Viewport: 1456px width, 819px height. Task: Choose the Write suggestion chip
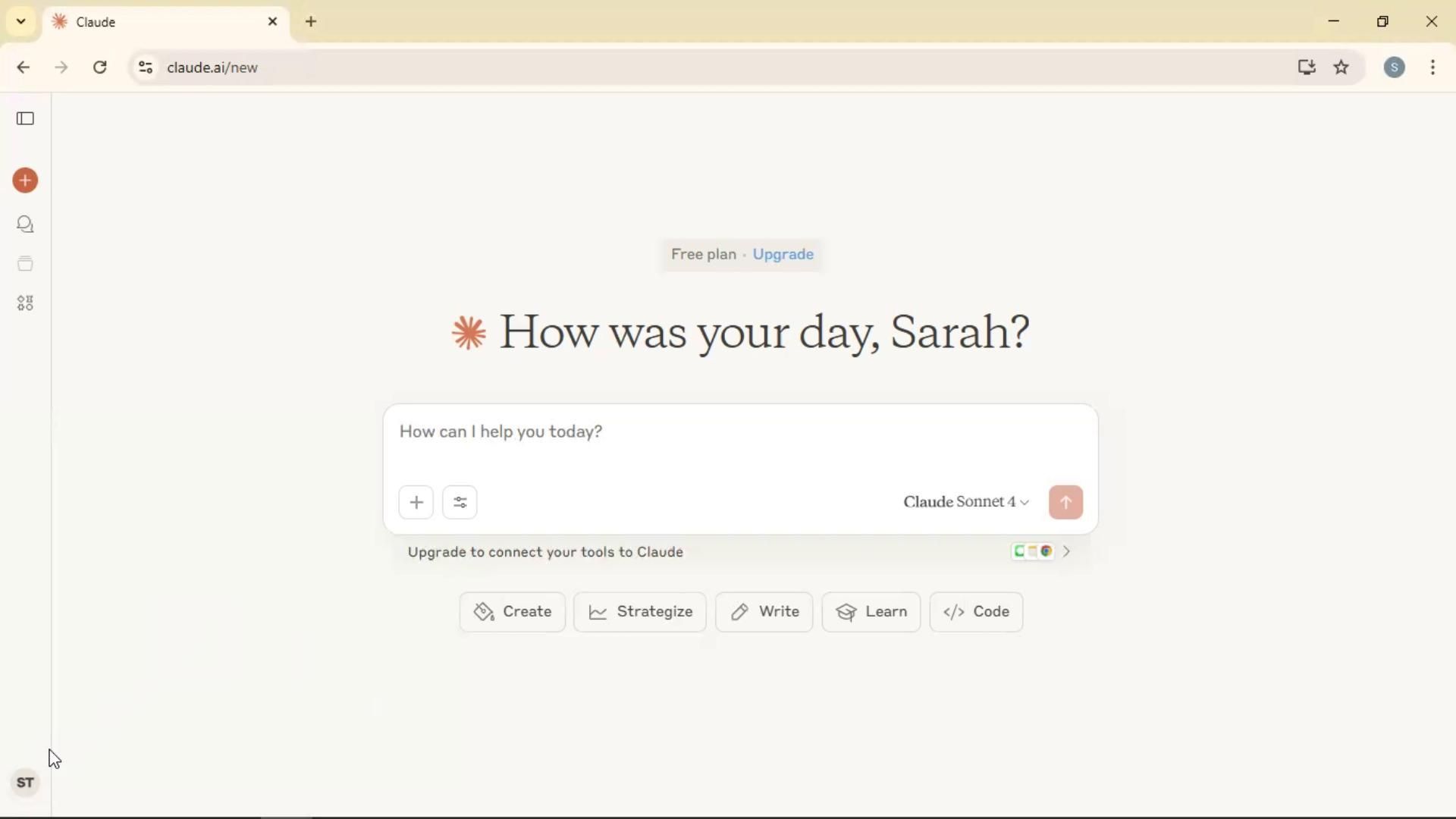coord(764,612)
